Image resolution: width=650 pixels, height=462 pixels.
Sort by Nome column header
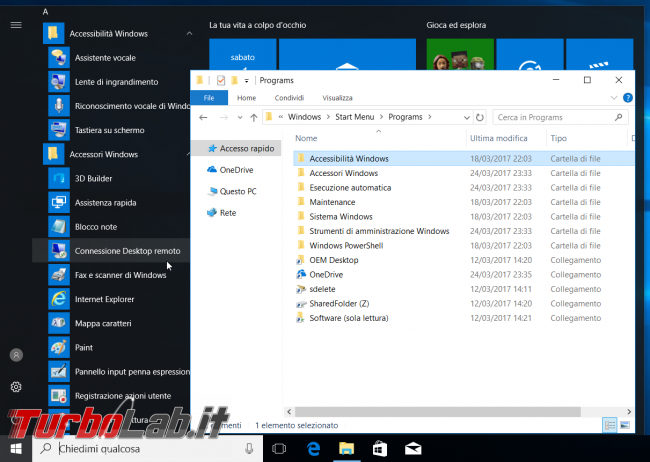pos(306,138)
